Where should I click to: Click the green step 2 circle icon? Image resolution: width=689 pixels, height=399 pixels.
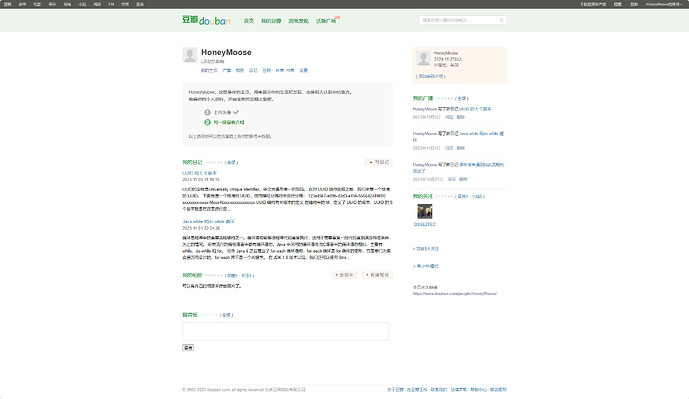207,122
